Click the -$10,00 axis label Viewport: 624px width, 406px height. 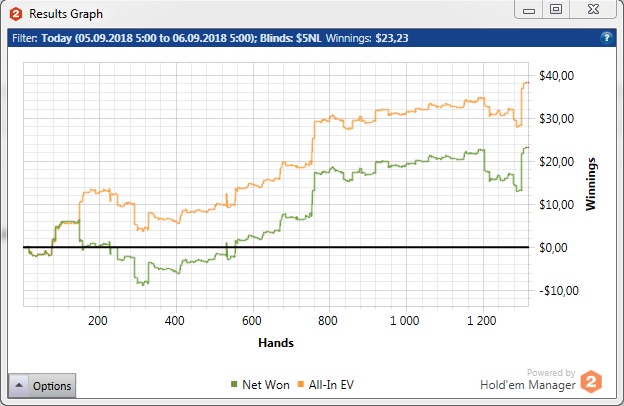pyautogui.click(x=559, y=291)
